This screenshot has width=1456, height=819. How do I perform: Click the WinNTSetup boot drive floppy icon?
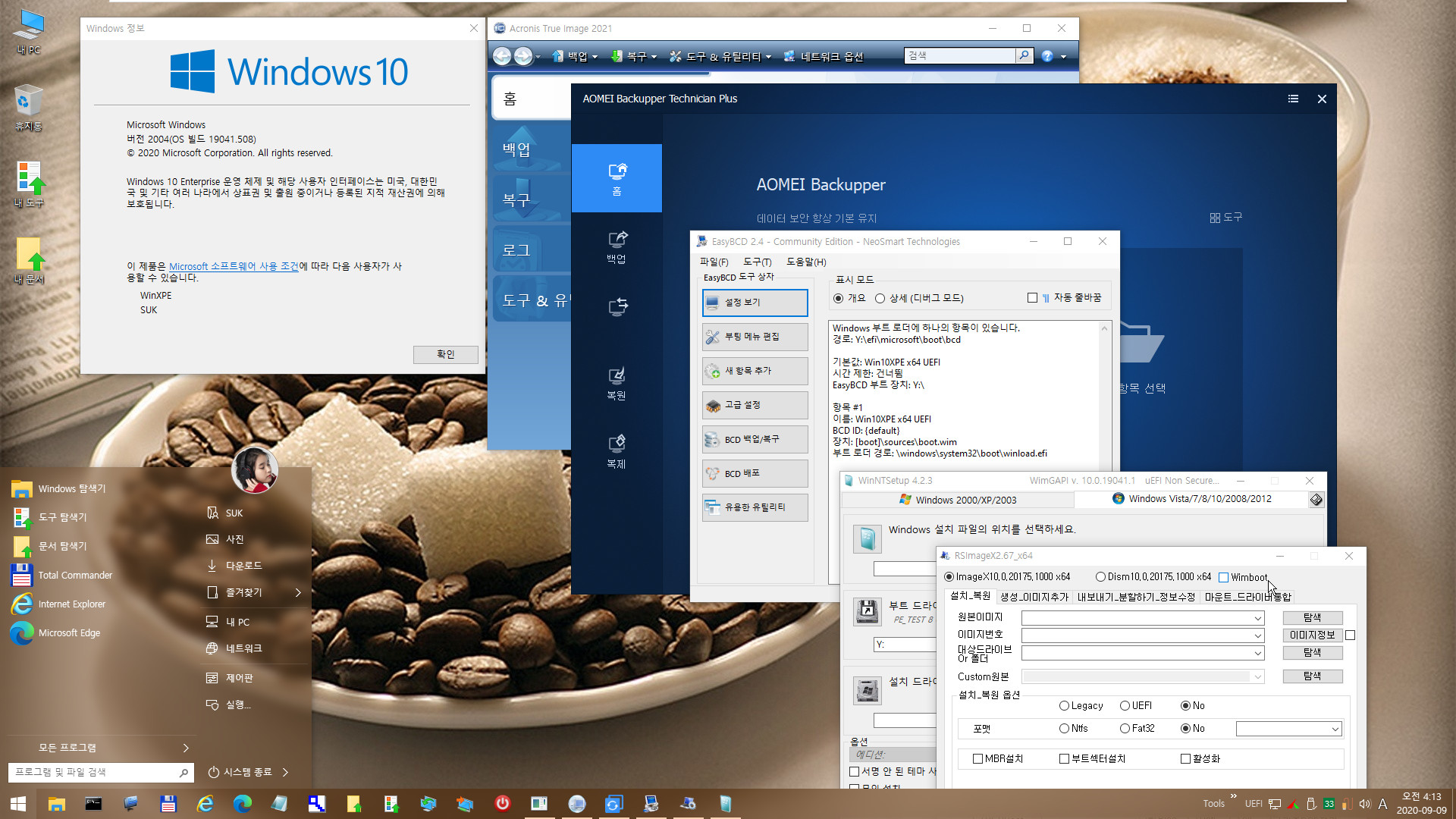(x=867, y=611)
